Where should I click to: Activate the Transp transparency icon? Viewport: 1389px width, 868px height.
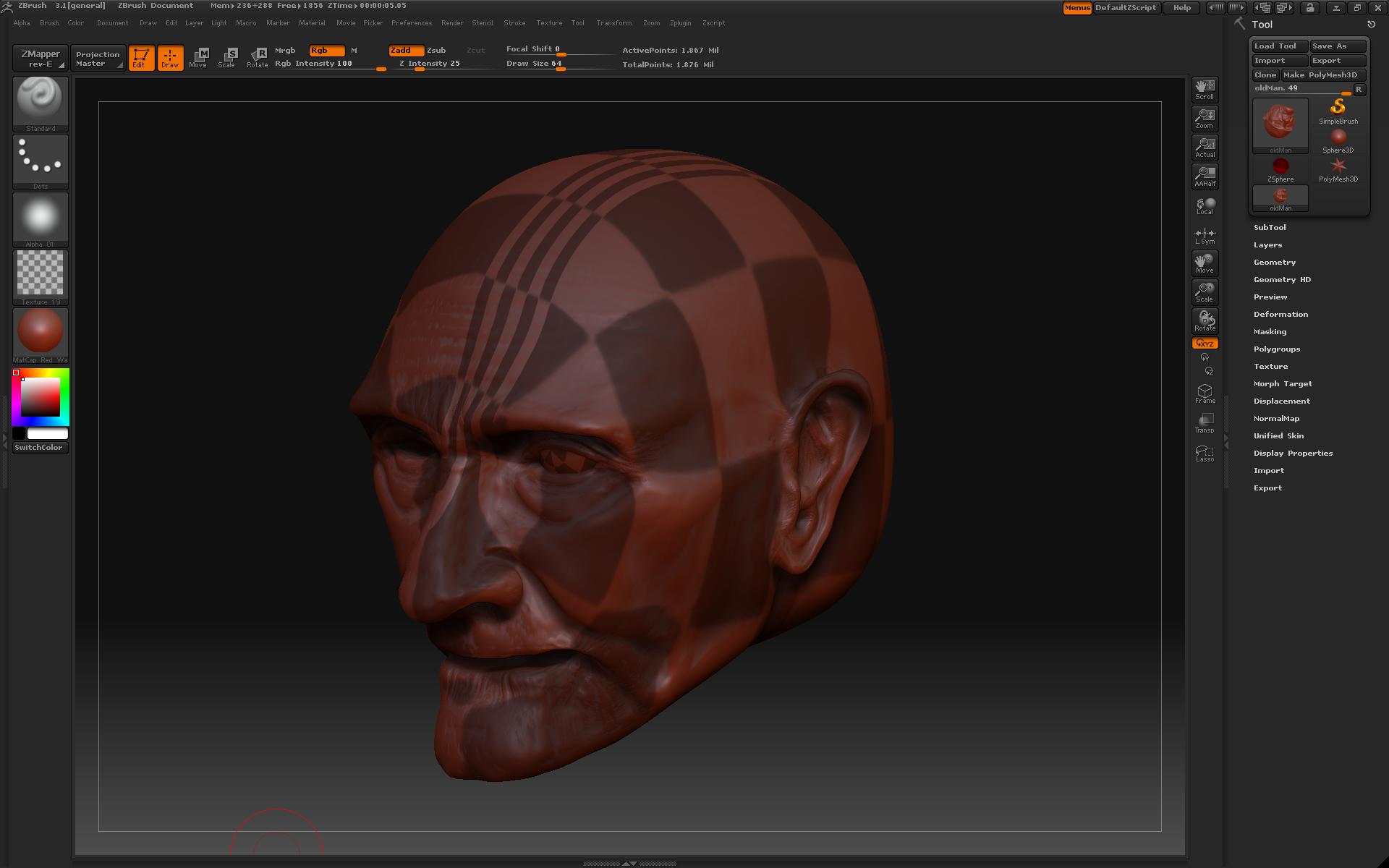1205,421
